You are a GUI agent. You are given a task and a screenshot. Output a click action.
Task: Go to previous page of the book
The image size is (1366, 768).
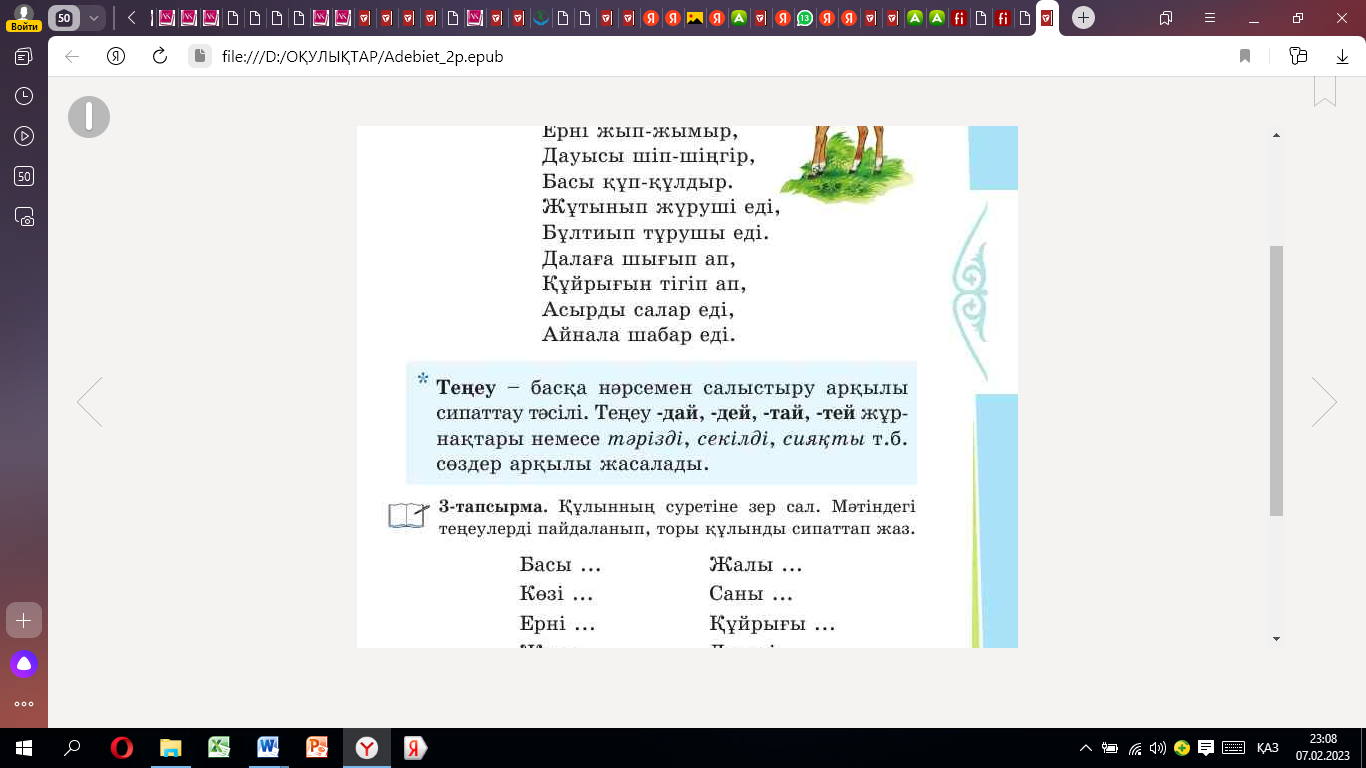click(x=90, y=402)
